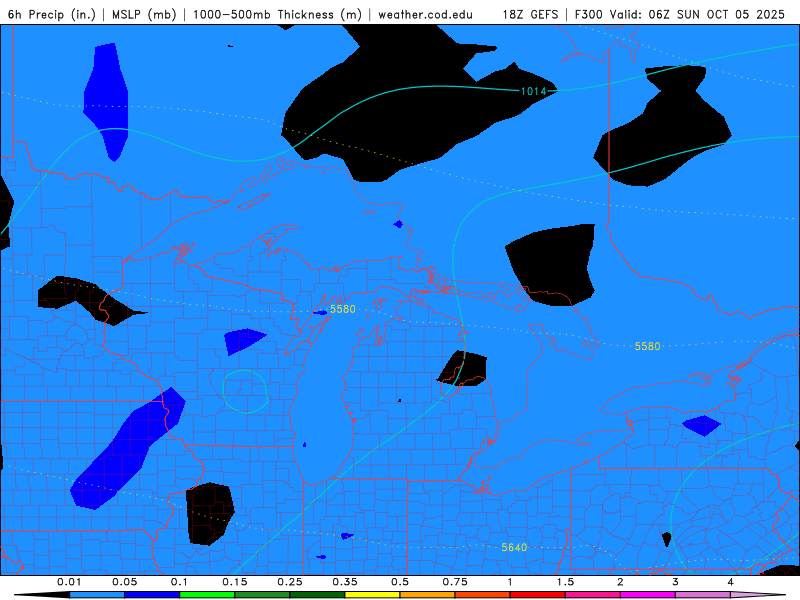800x600 pixels.
Task: Click the 0.35 legend value
Action: click(345, 582)
